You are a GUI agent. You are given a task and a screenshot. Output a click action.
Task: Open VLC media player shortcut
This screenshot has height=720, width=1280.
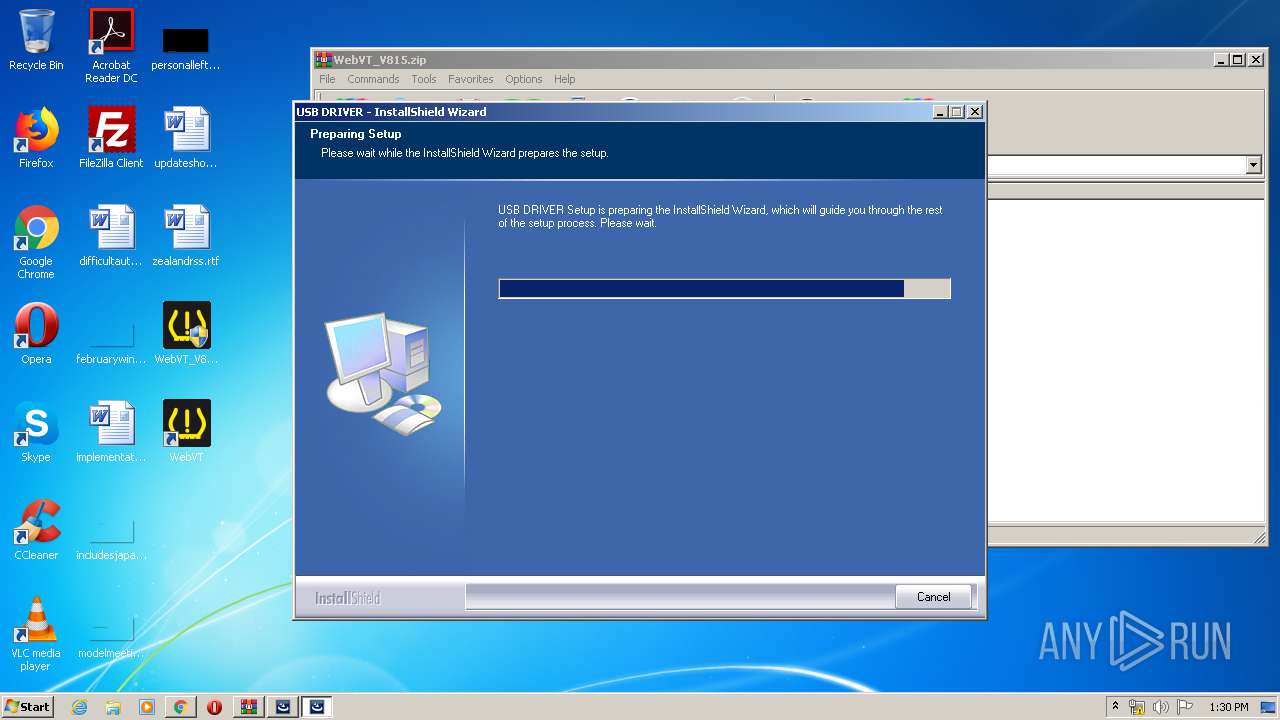point(36,634)
